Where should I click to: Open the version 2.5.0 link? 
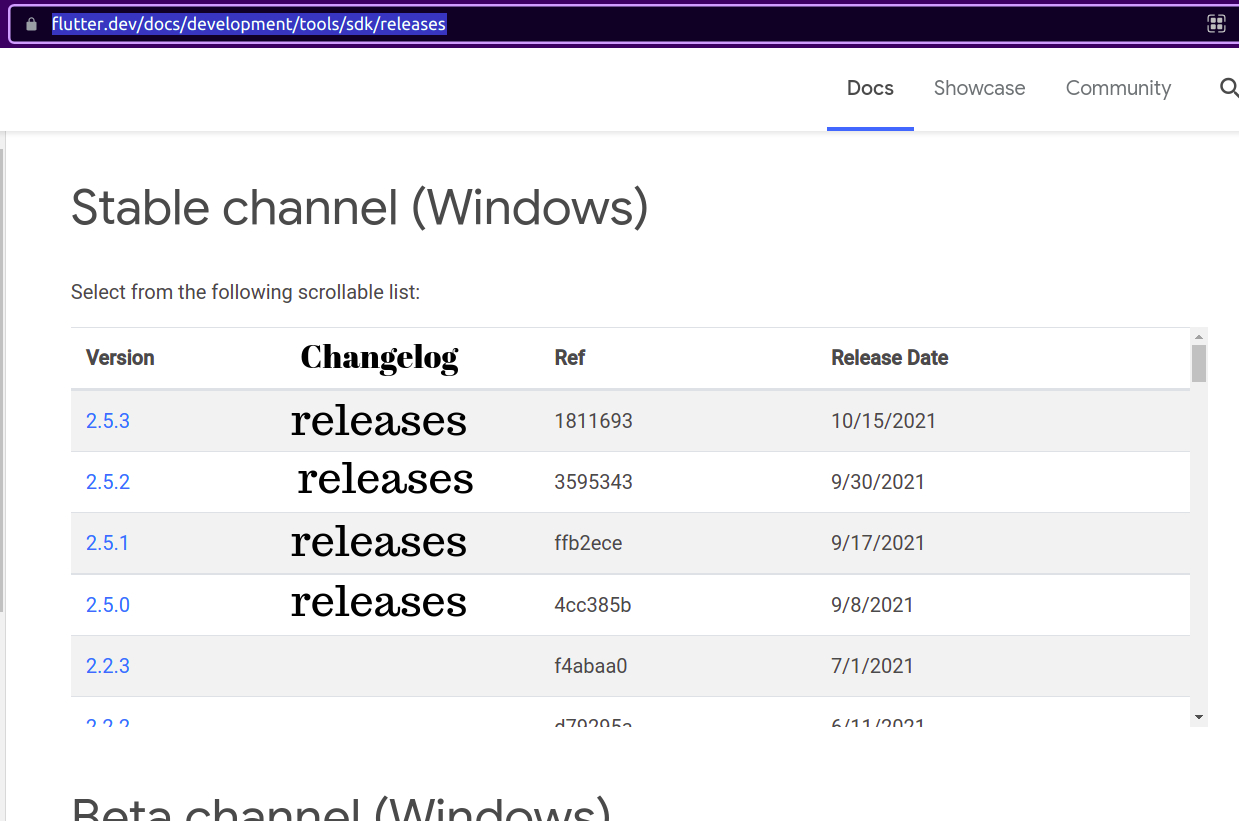108,605
